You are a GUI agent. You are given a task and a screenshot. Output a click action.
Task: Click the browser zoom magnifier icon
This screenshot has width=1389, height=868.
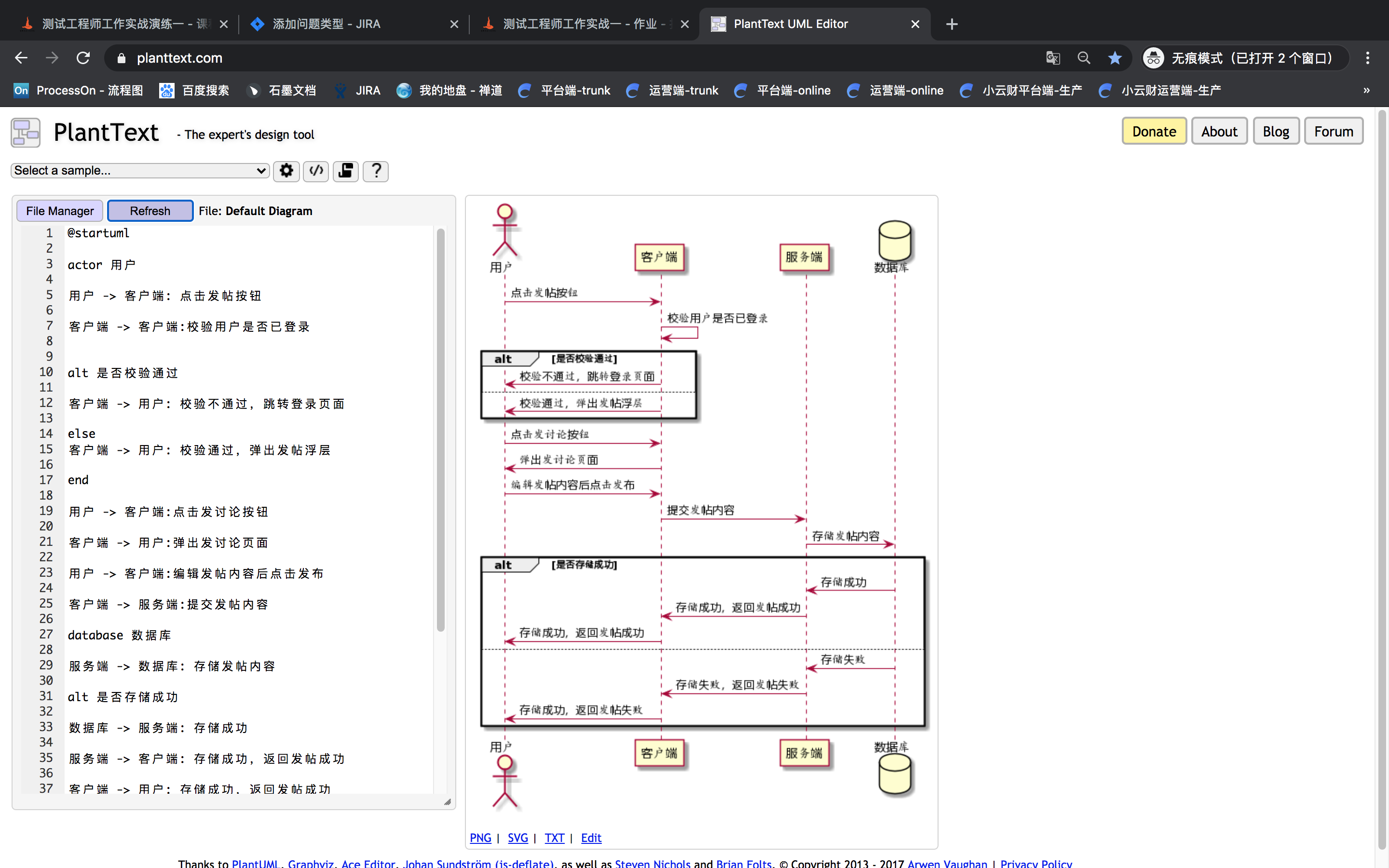[1084, 58]
